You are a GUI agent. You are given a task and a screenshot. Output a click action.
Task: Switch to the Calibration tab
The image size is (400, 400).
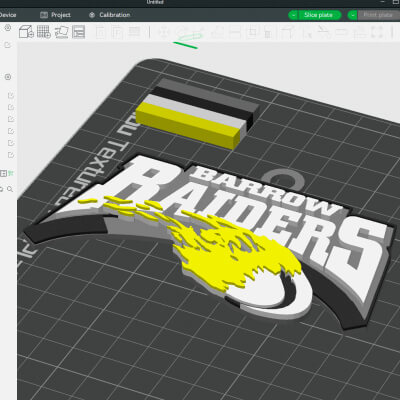pos(110,15)
